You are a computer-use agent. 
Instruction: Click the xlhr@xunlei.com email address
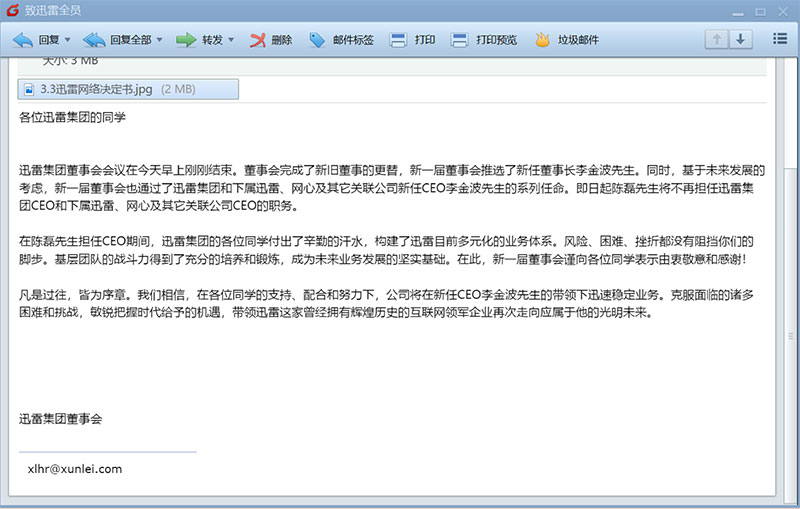75,469
